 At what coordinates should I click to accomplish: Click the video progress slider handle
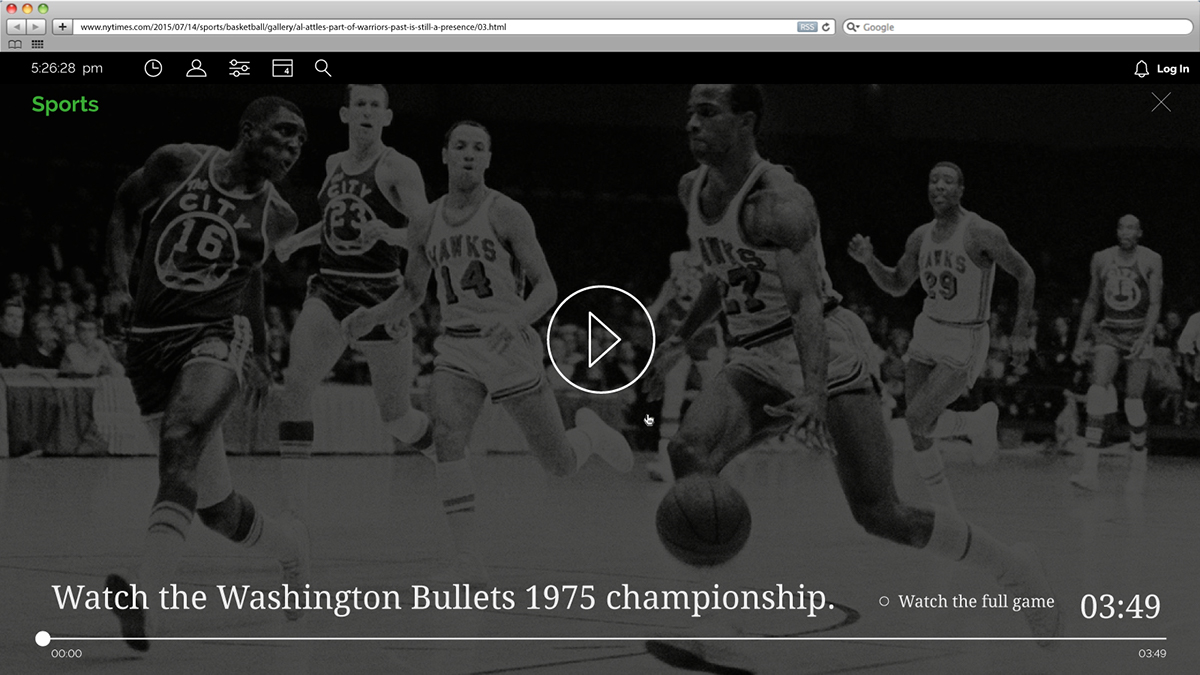tap(42, 638)
